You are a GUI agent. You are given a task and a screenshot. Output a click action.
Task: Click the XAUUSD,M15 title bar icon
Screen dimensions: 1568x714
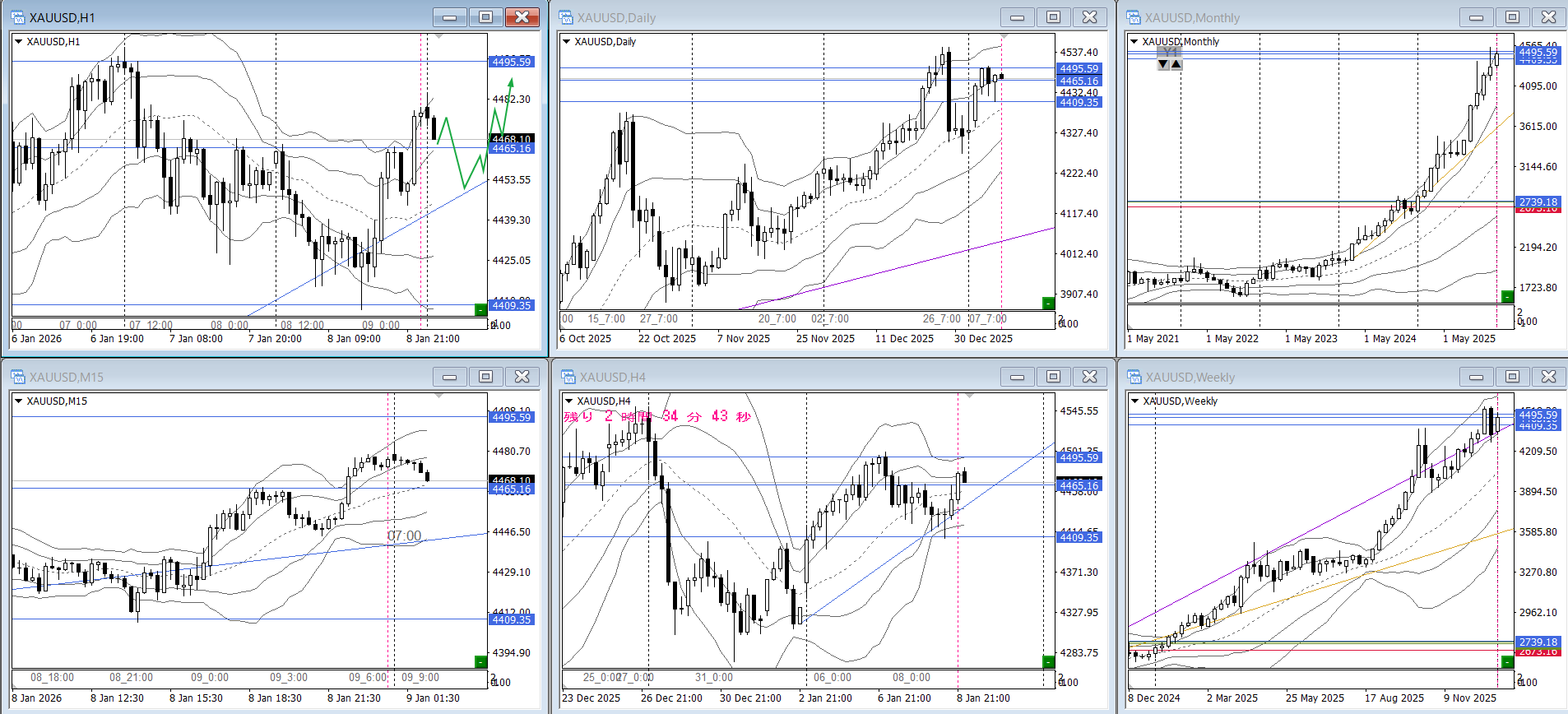point(18,377)
